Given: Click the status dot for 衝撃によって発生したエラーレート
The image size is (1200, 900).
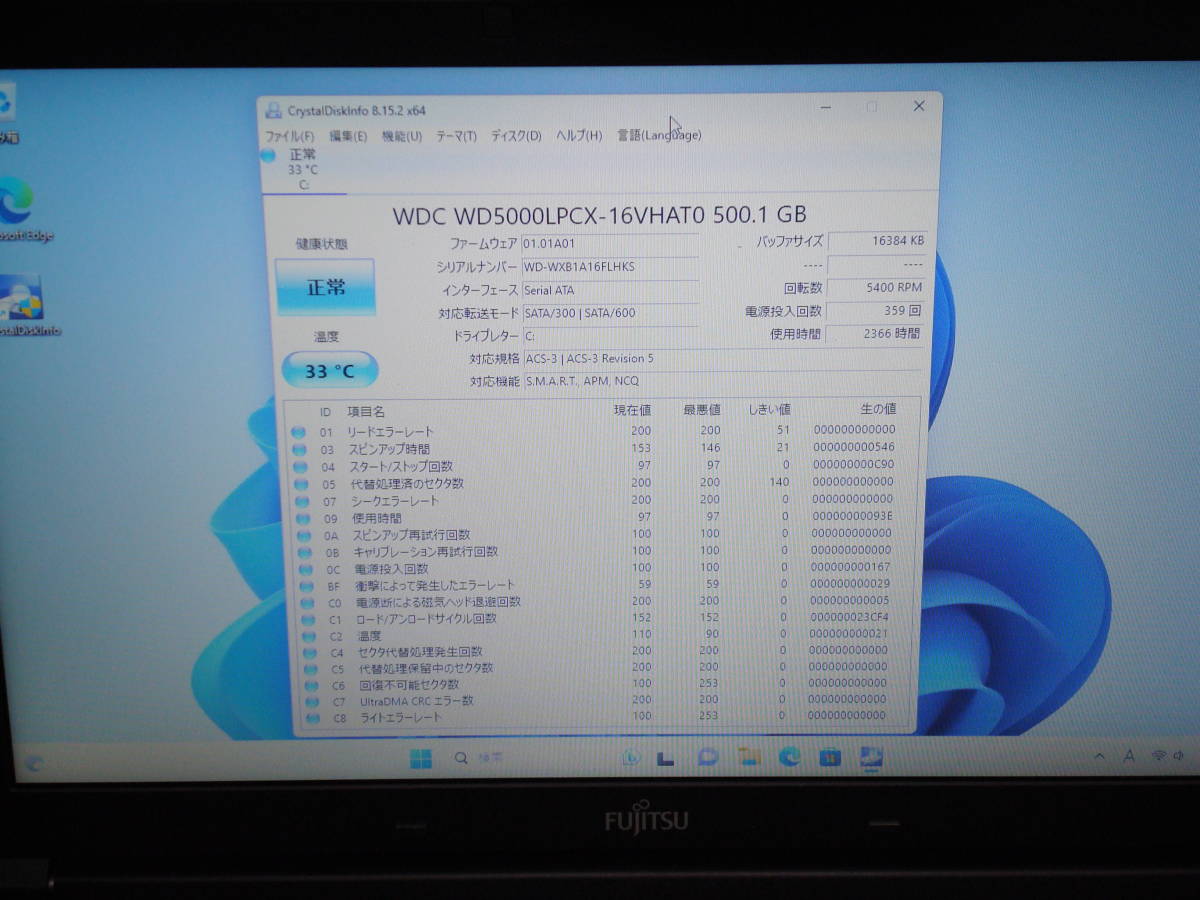Looking at the screenshot, I should click(x=307, y=586).
